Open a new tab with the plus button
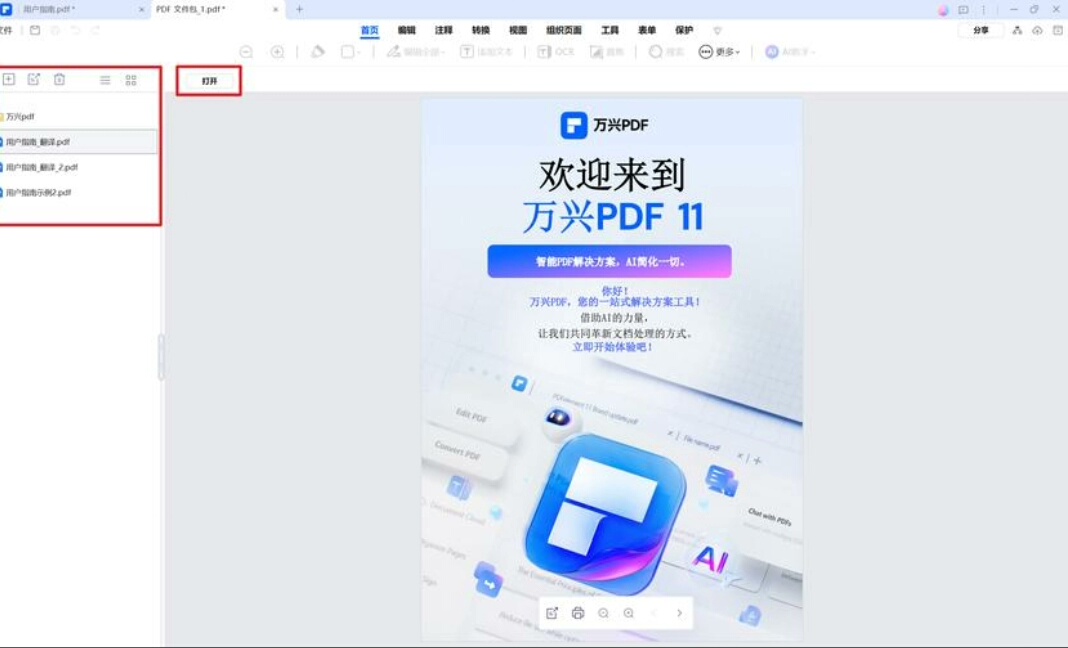The width and height of the screenshot is (1068, 648). point(299,10)
